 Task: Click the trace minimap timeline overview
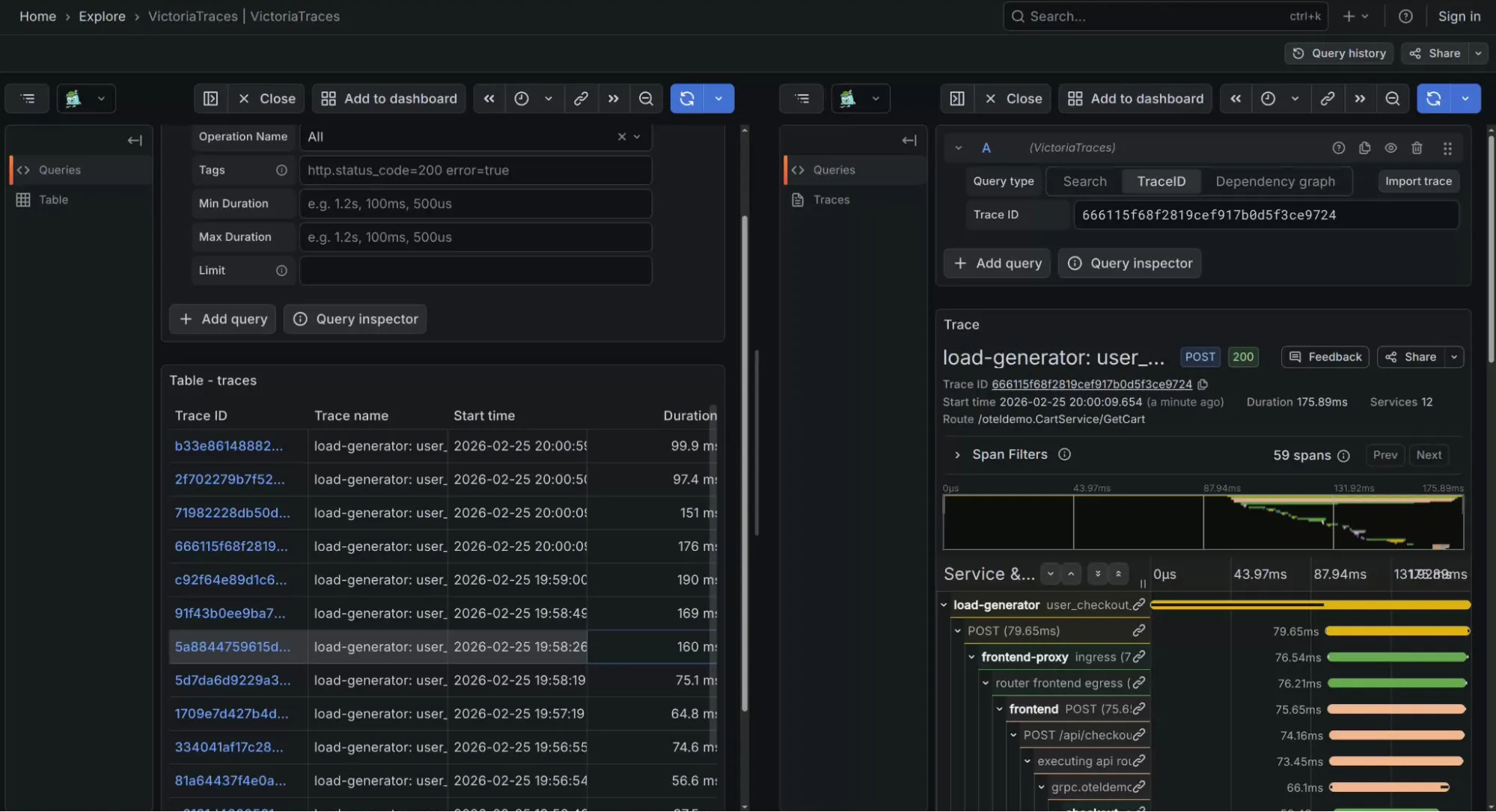(1203, 522)
